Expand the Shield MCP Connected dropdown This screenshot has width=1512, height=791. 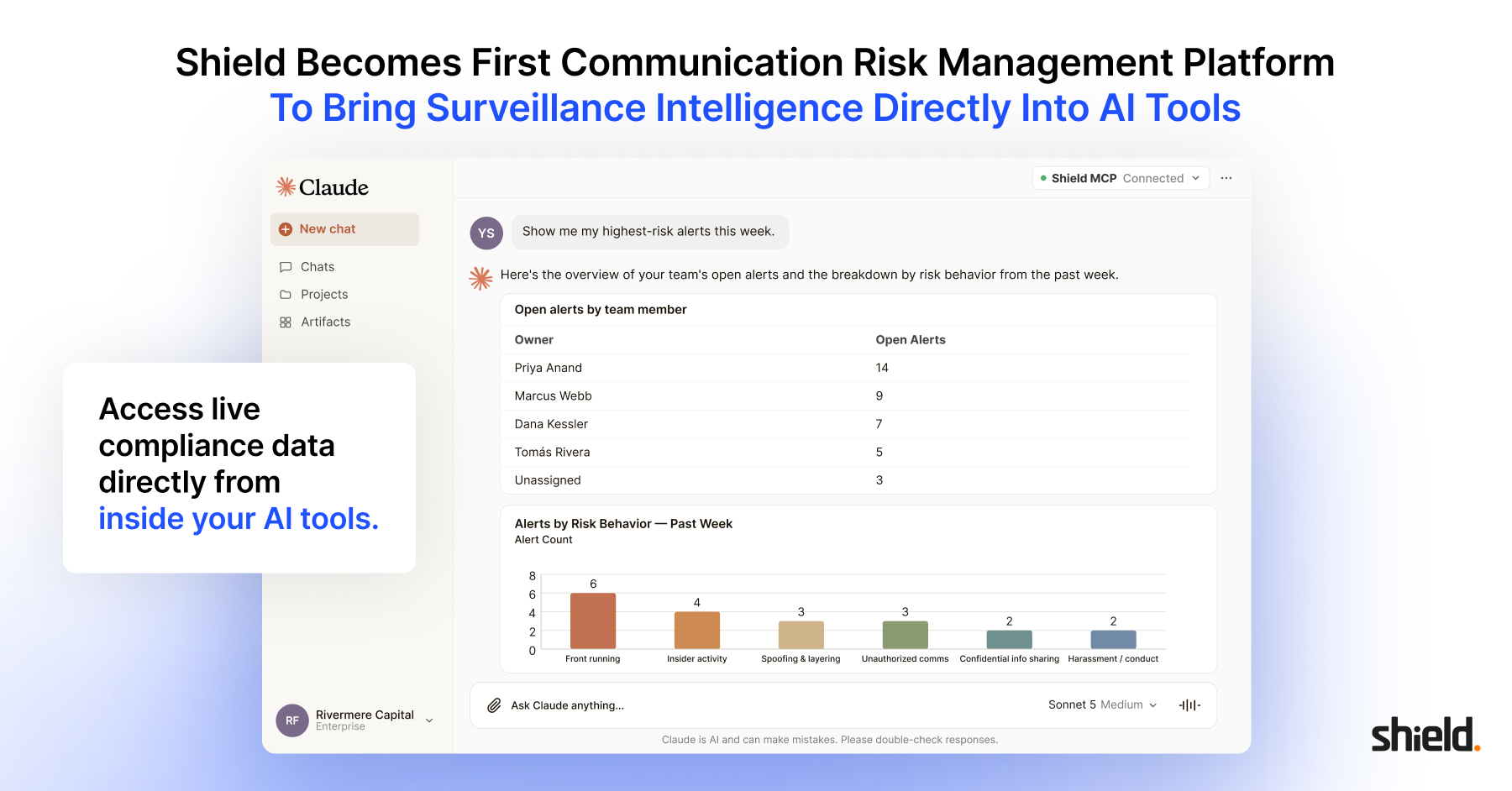[1121, 178]
